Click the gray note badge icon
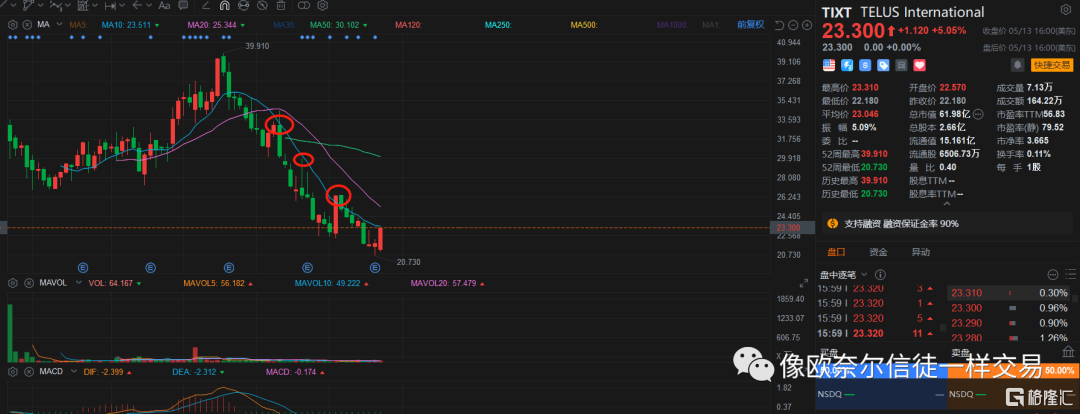Viewport: 1080px width, 414px height. point(900,65)
